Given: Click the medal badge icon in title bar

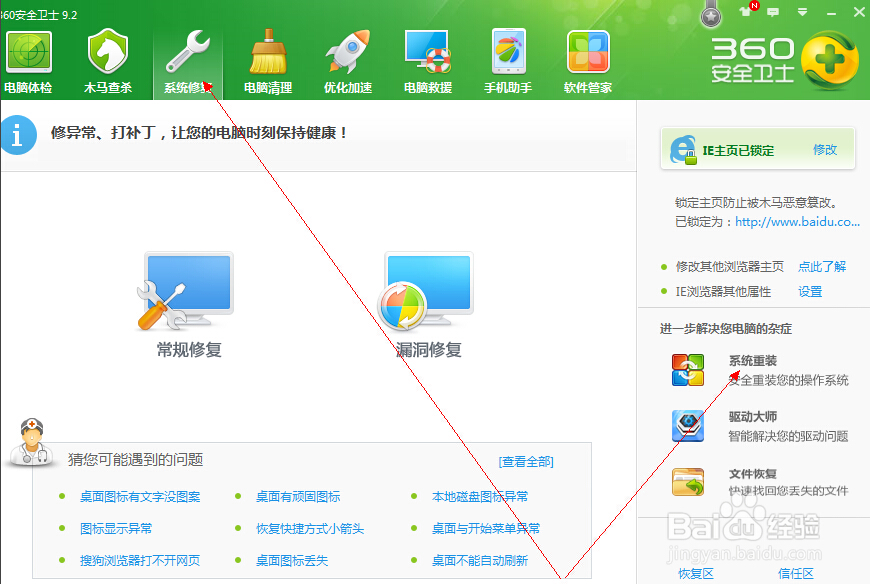Looking at the screenshot, I should point(711,14).
